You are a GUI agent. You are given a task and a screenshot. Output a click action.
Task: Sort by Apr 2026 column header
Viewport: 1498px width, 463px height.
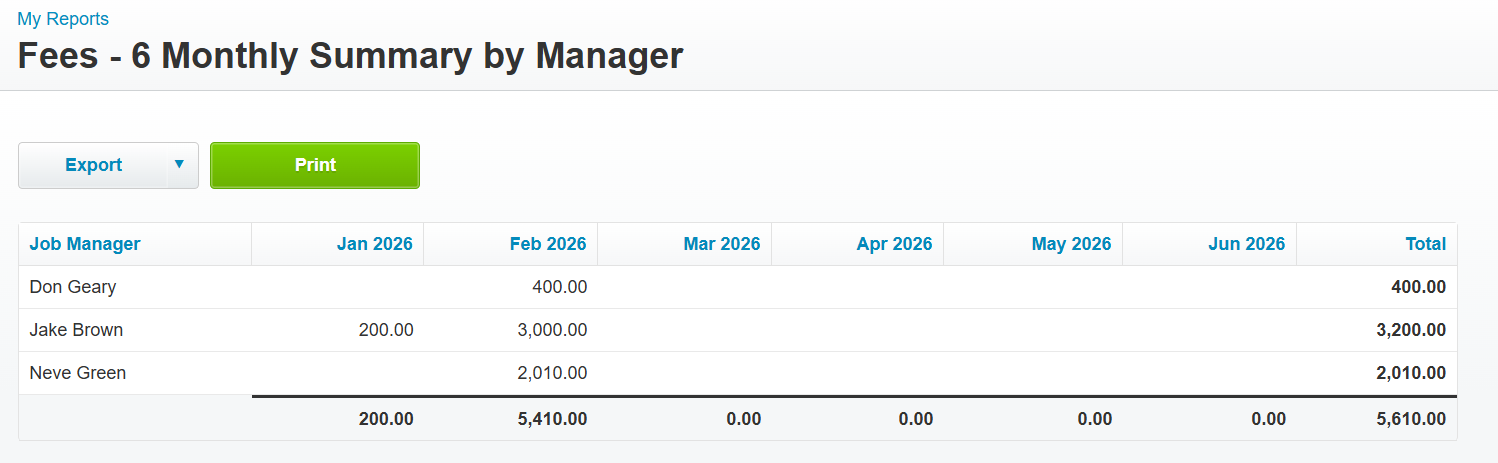pyautogui.click(x=894, y=244)
